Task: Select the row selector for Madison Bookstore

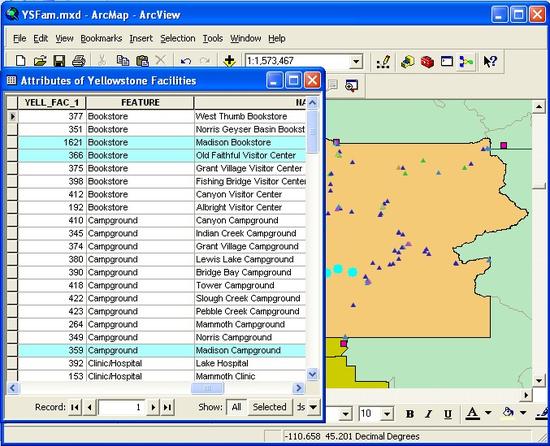Action: pos(13,142)
